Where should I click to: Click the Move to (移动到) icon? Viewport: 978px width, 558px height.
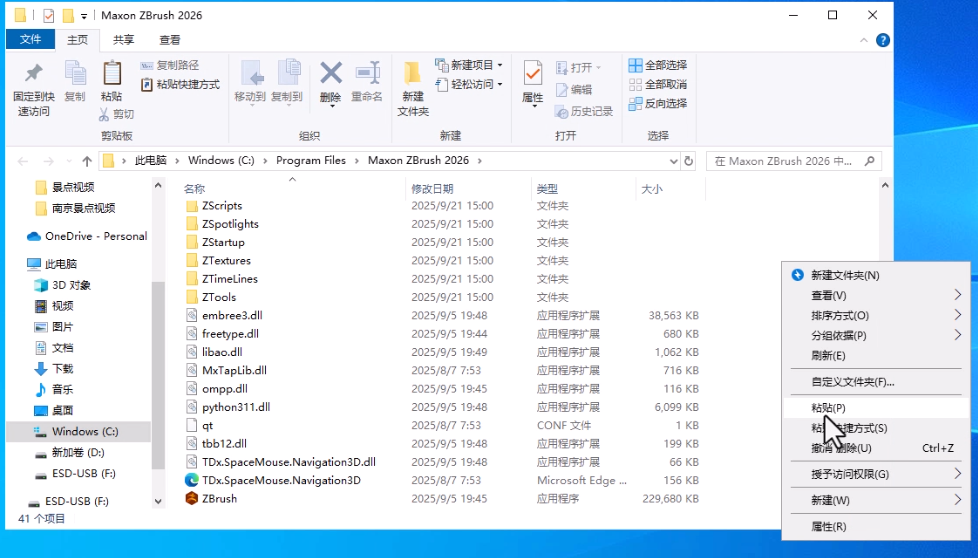251,74
